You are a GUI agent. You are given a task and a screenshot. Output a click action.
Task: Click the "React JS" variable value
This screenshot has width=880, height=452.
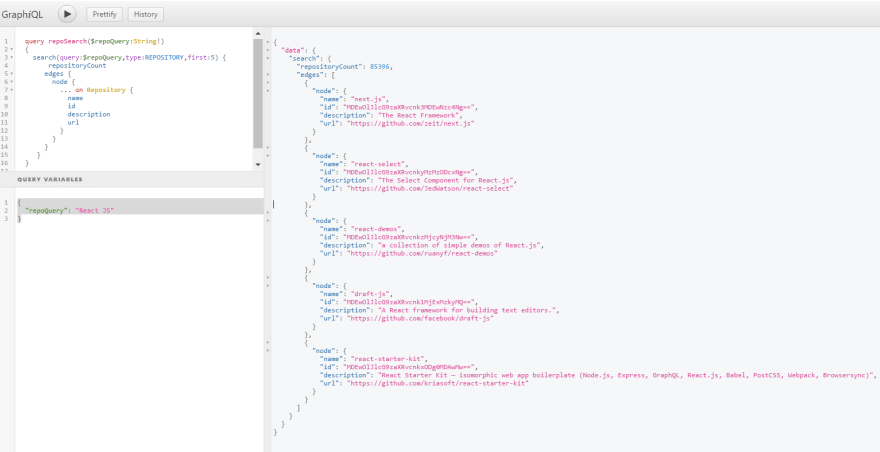pos(94,211)
